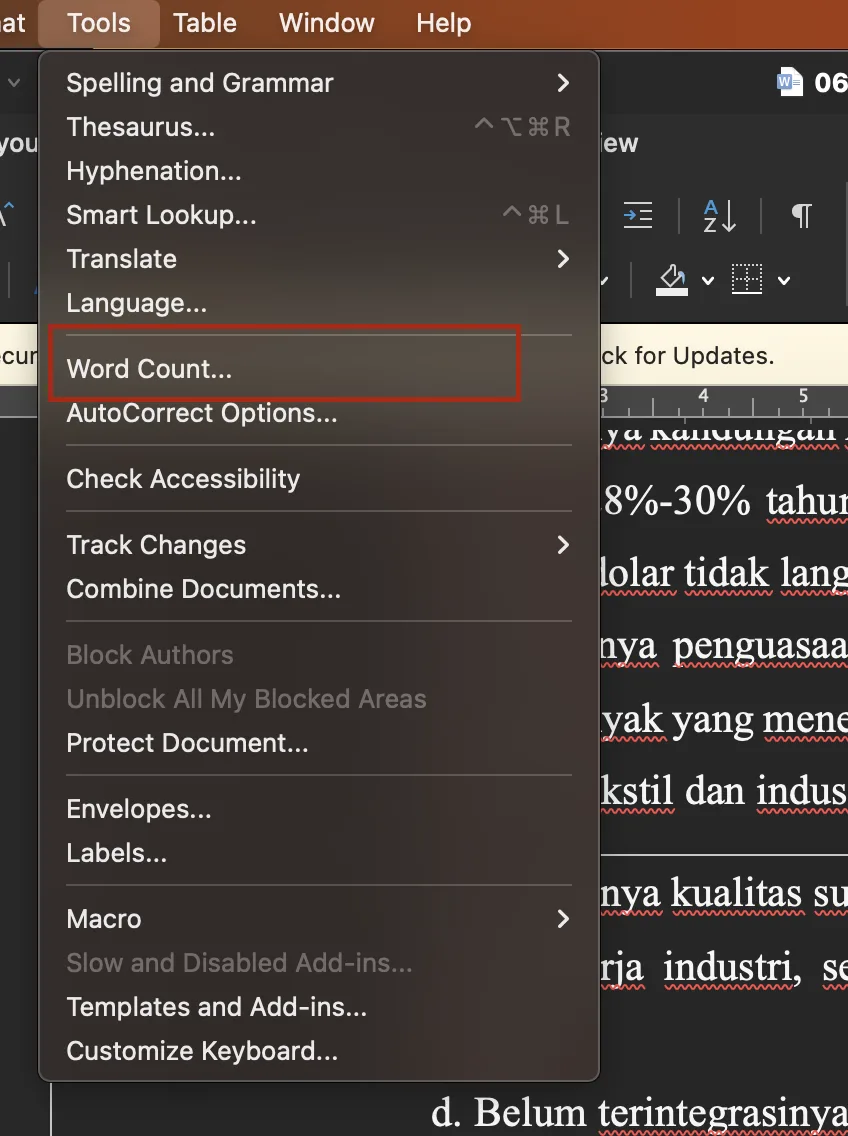Click the Word document icon in title bar
Image resolution: width=848 pixels, height=1136 pixels.
[x=789, y=83]
